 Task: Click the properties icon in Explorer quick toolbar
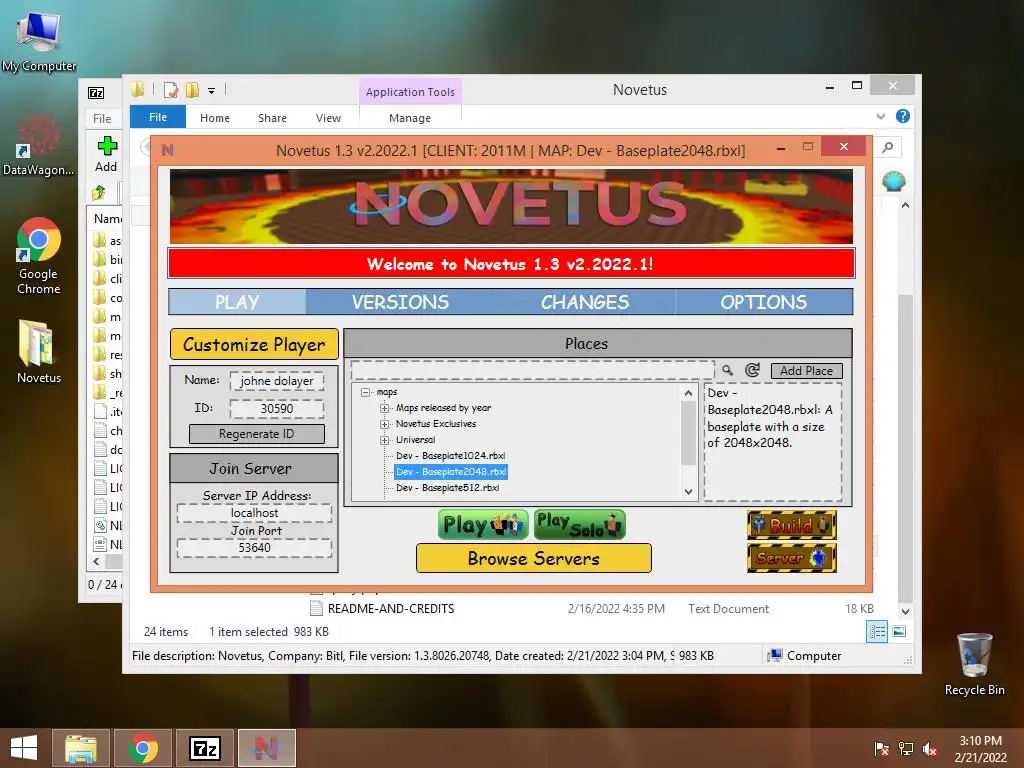(x=171, y=89)
